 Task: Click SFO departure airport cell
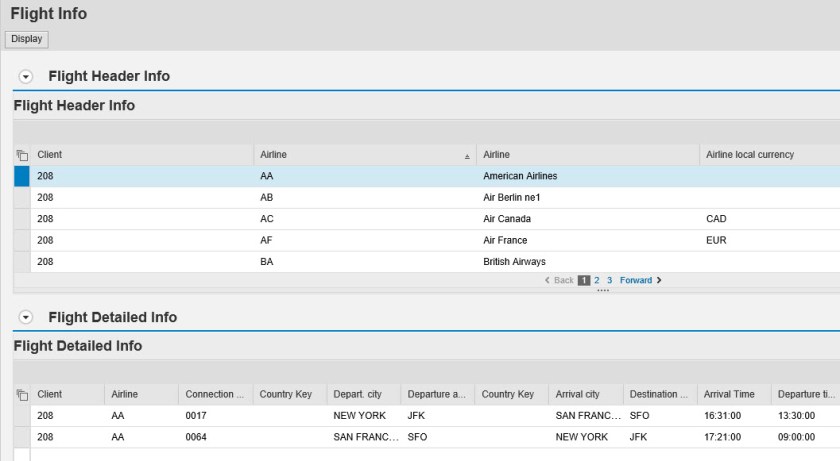[438, 437]
